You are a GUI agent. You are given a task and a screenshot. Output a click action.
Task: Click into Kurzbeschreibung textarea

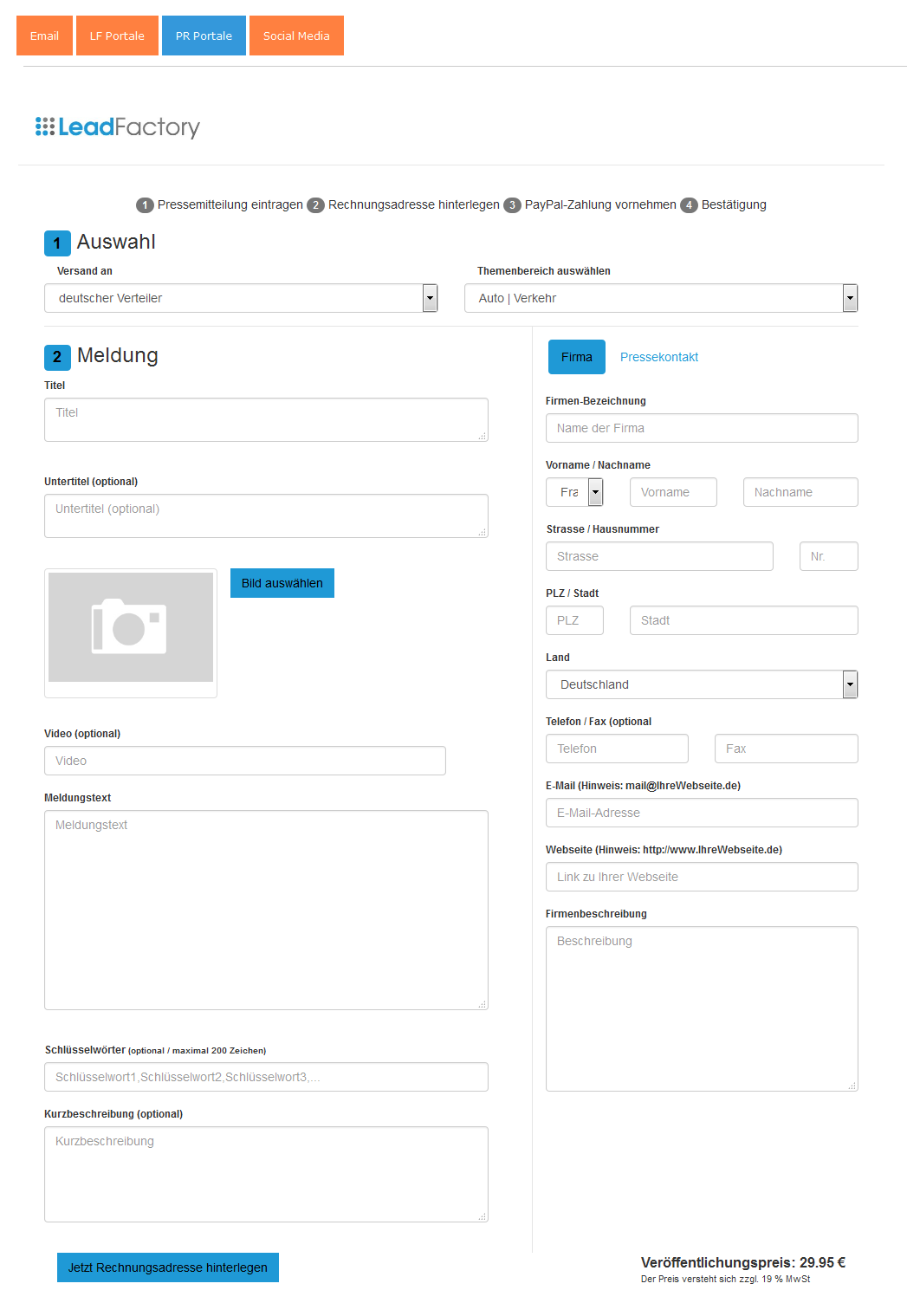coord(266,1175)
